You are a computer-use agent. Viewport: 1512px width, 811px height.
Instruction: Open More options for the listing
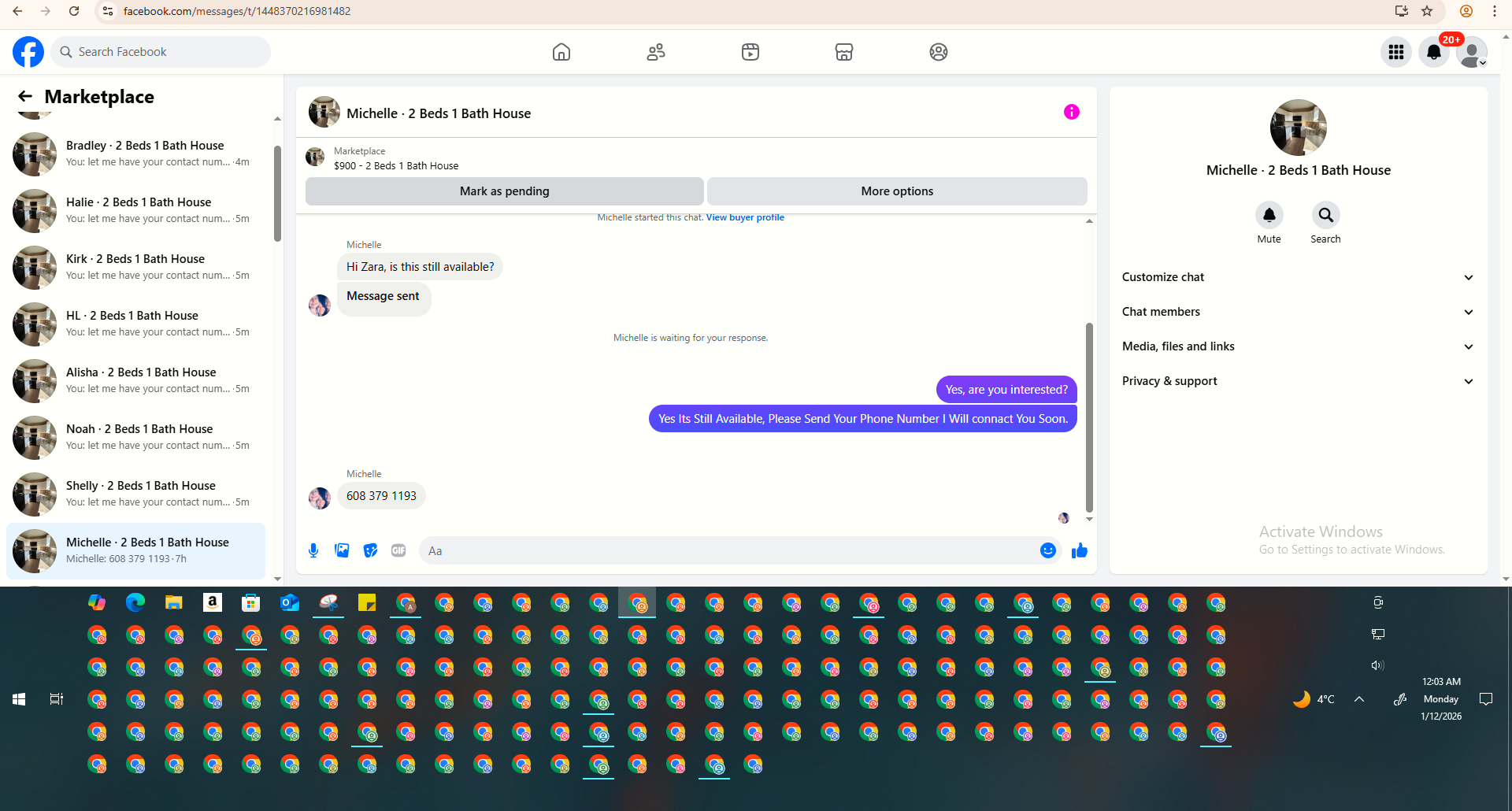pyautogui.click(x=897, y=191)
